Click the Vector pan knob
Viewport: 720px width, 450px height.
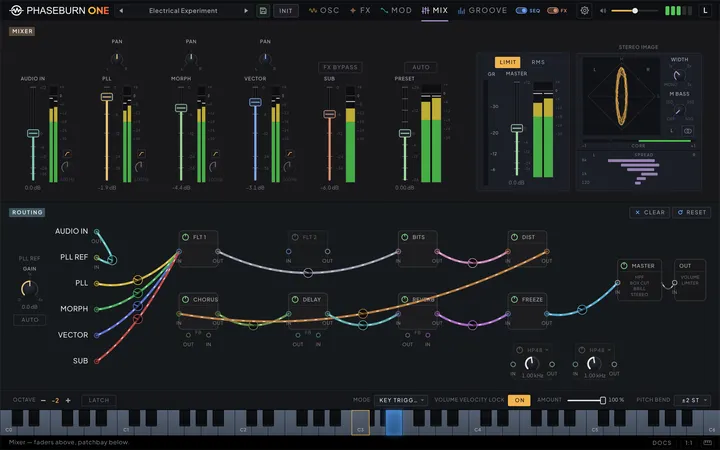pyautogui.click(x=265, y=58)
